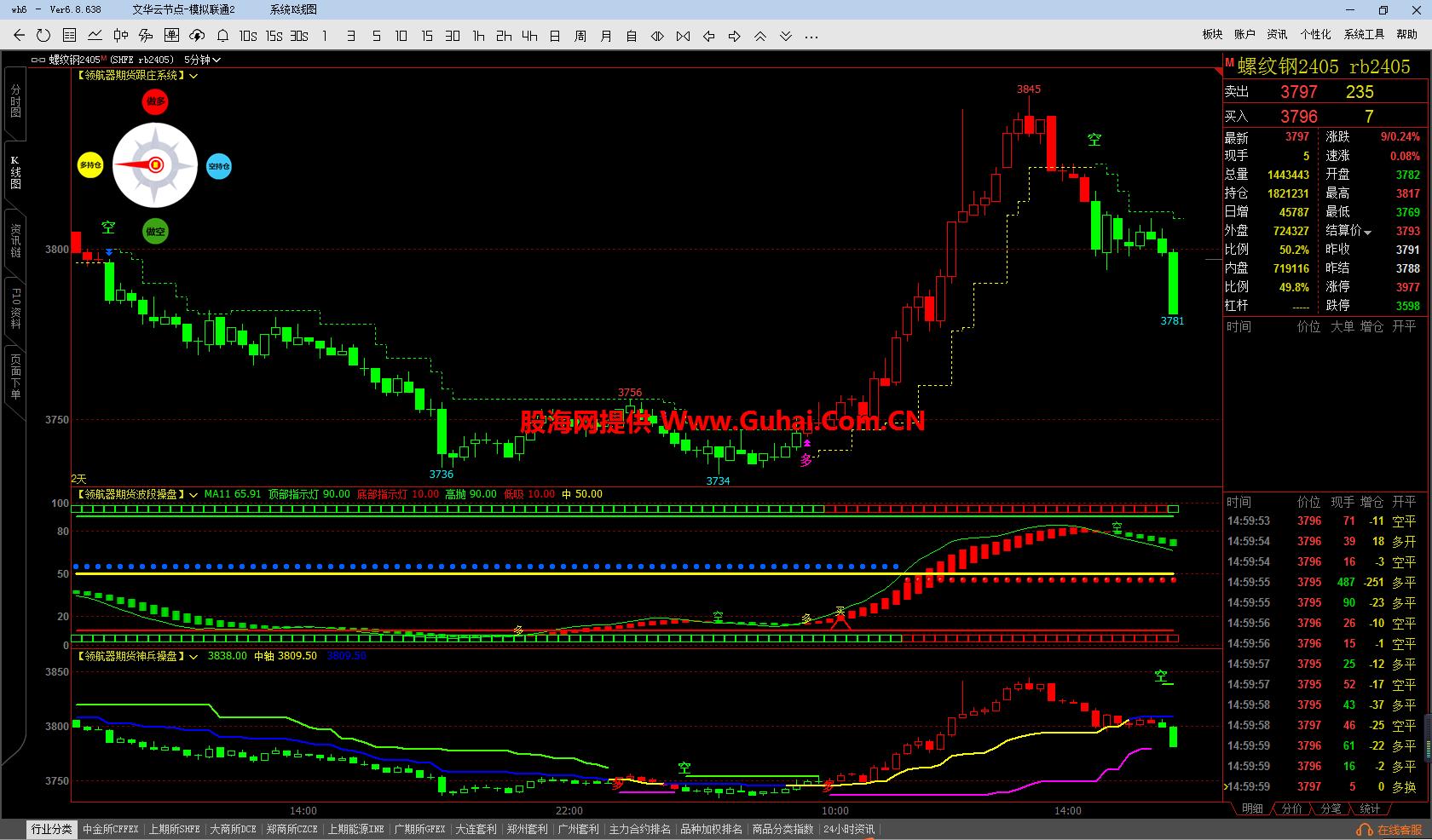
Task: Switch chart to 1h timeframe
Action: 478,36
